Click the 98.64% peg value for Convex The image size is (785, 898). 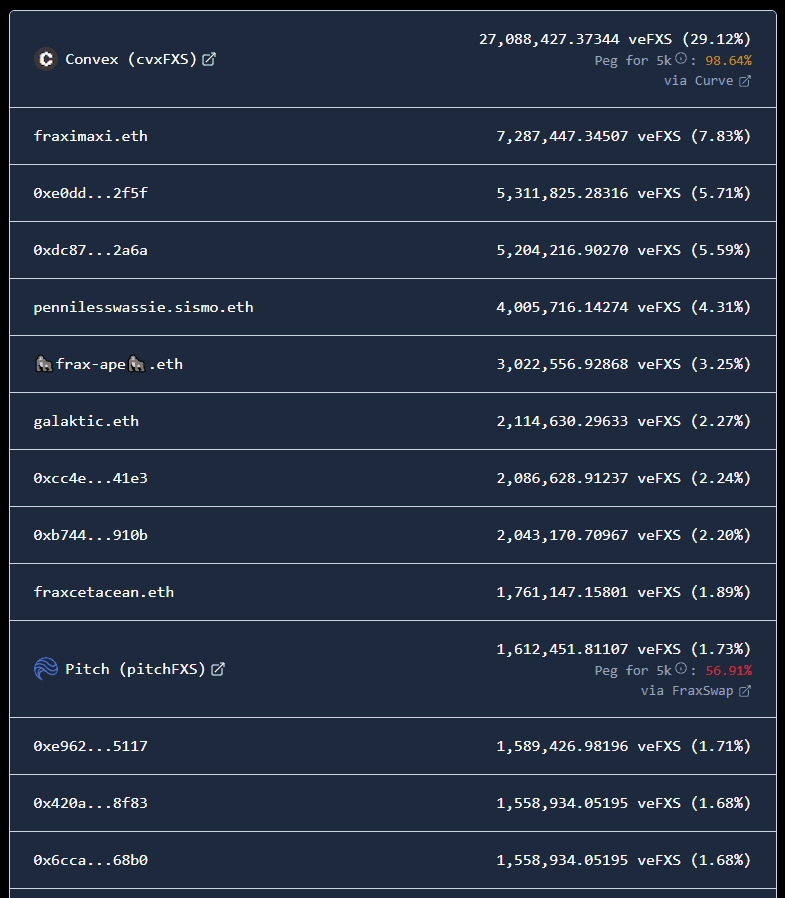pos(728,60)
